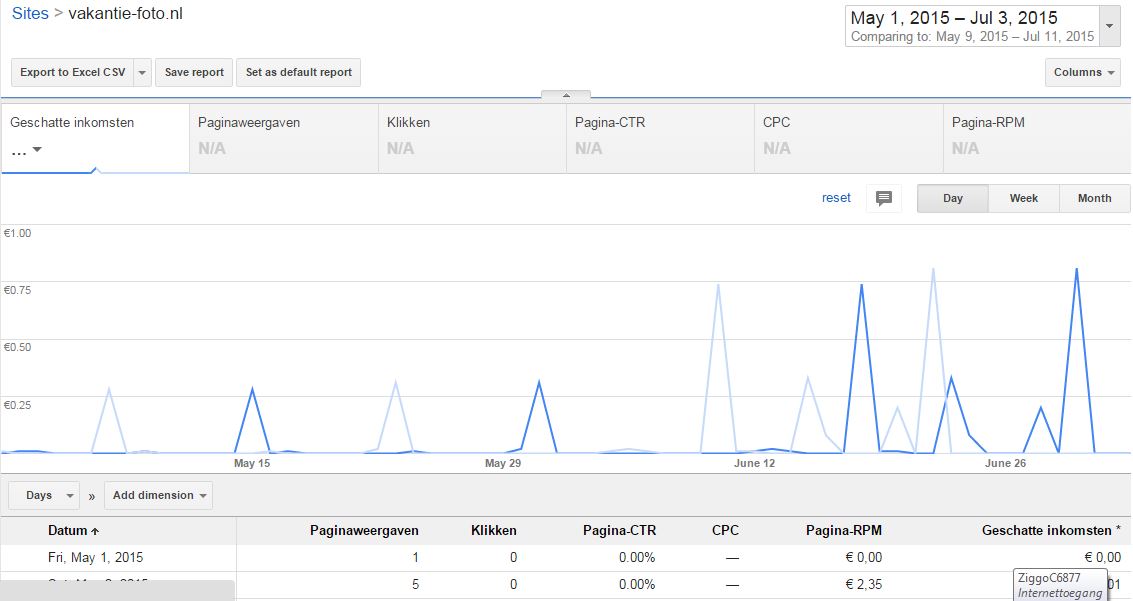Sort by the Klikken column header
The width and height of the screenshot is (1133, 601).
pyautogui.click(x=494, y=530)
